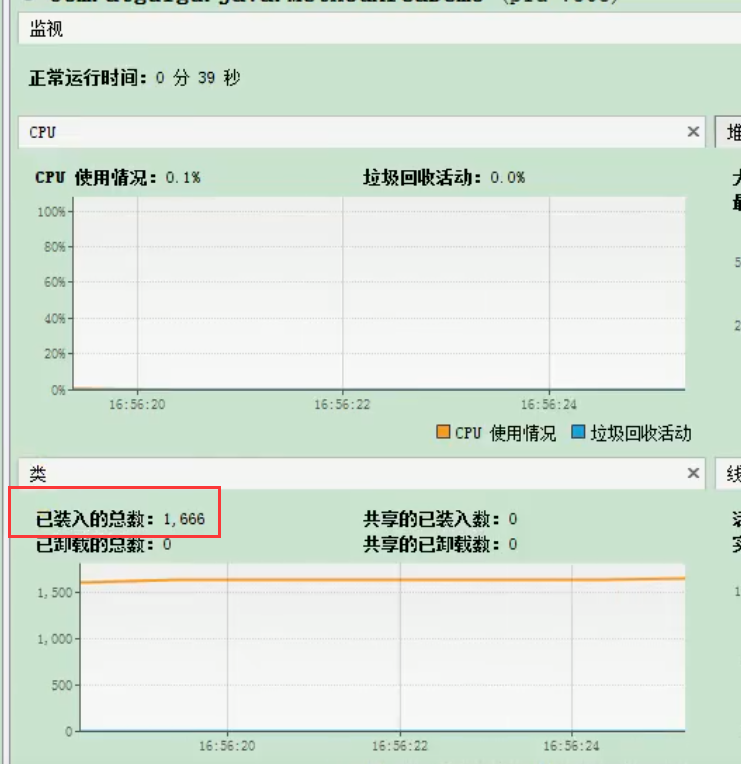Close the CPU panel with its X
The width and height of the screenshot is (741, 764).
click(693, 132)
